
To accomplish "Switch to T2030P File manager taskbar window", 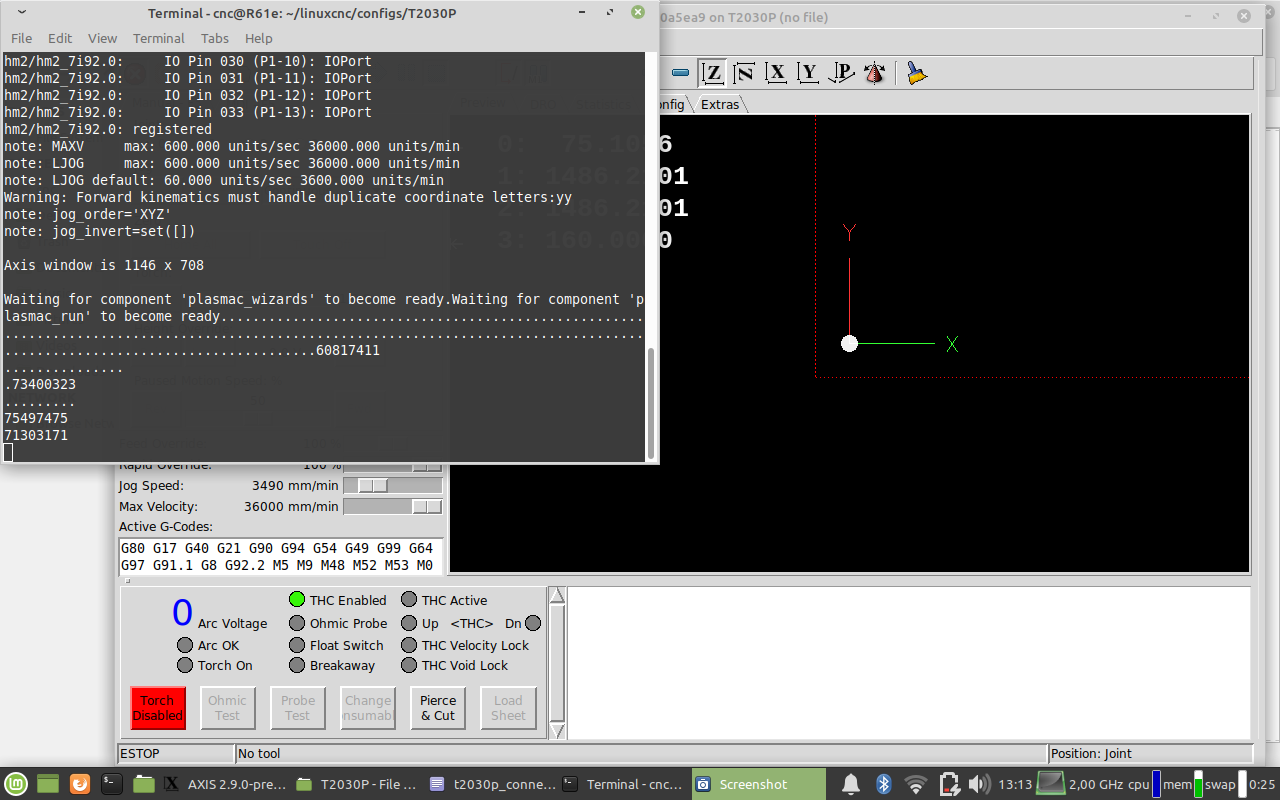I will click(358, 784).
